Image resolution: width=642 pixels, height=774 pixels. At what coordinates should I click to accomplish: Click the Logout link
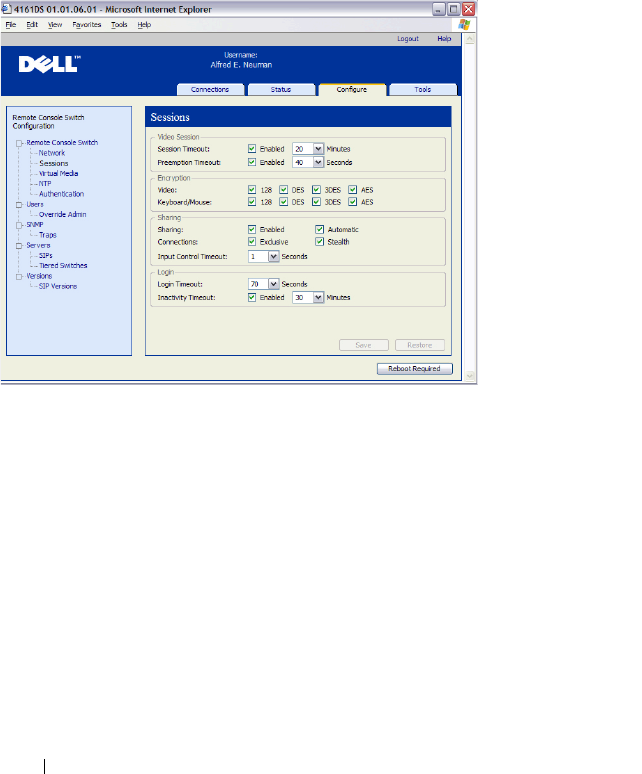408,39
